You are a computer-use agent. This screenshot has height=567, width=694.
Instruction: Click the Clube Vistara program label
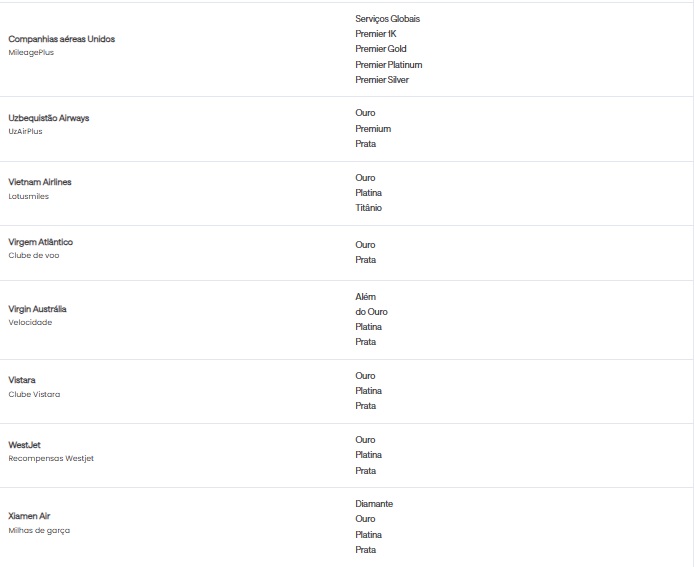pyautogui.click(x=34, y=394)
